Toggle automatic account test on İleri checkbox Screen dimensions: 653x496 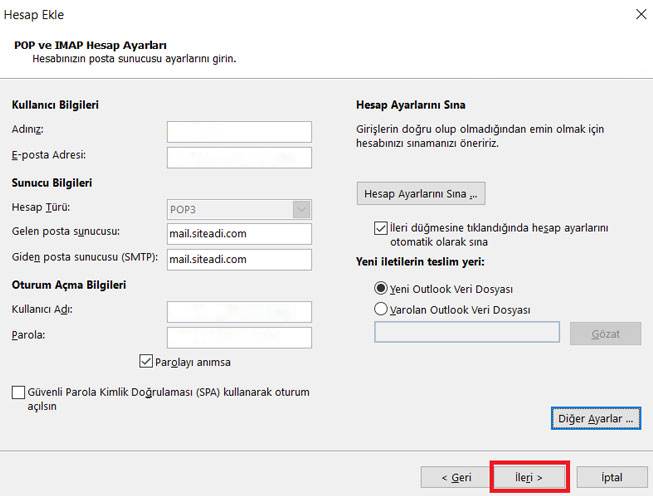[x=381, y=228]
